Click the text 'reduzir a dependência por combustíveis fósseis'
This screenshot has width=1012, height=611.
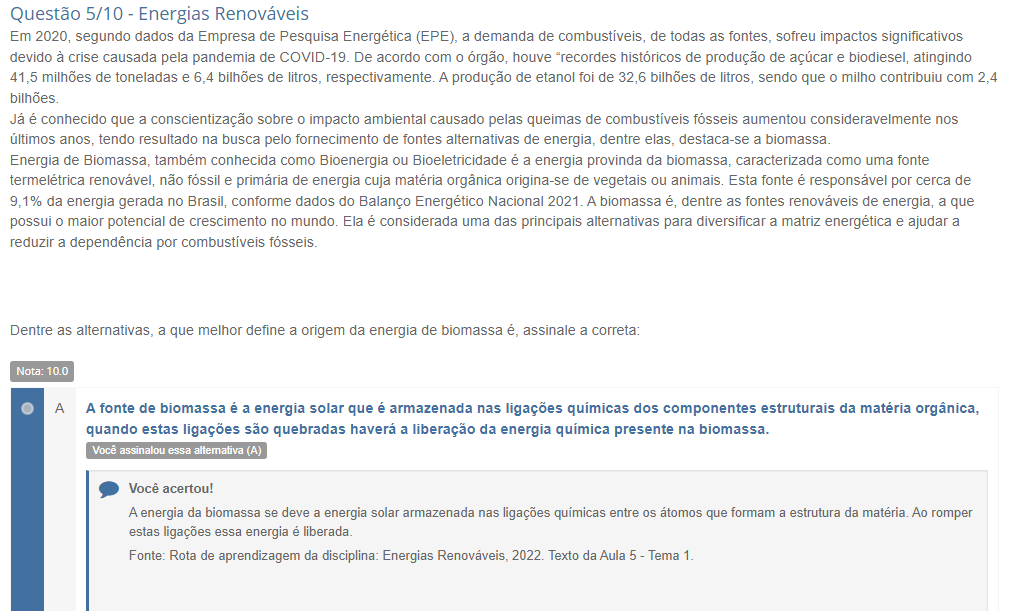point(163,242)
